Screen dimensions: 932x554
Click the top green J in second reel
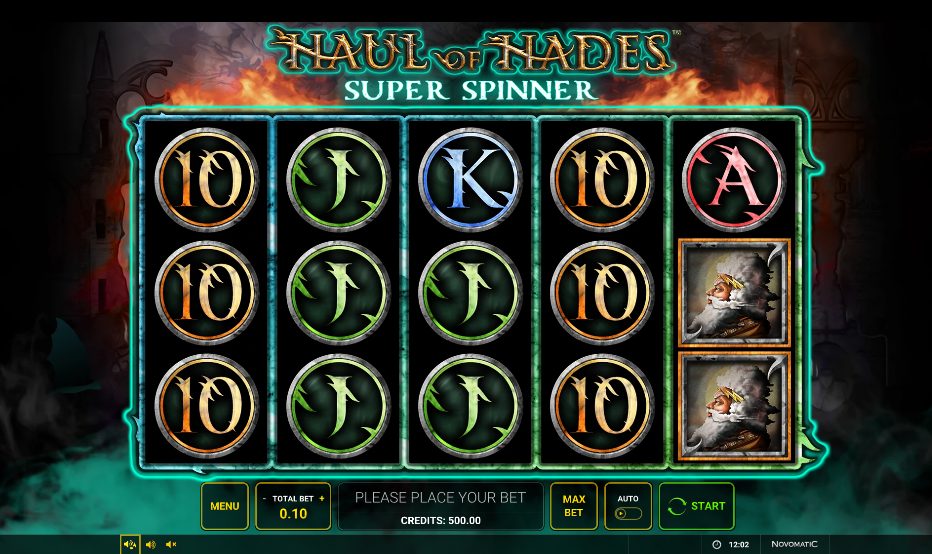pos(338,179)
